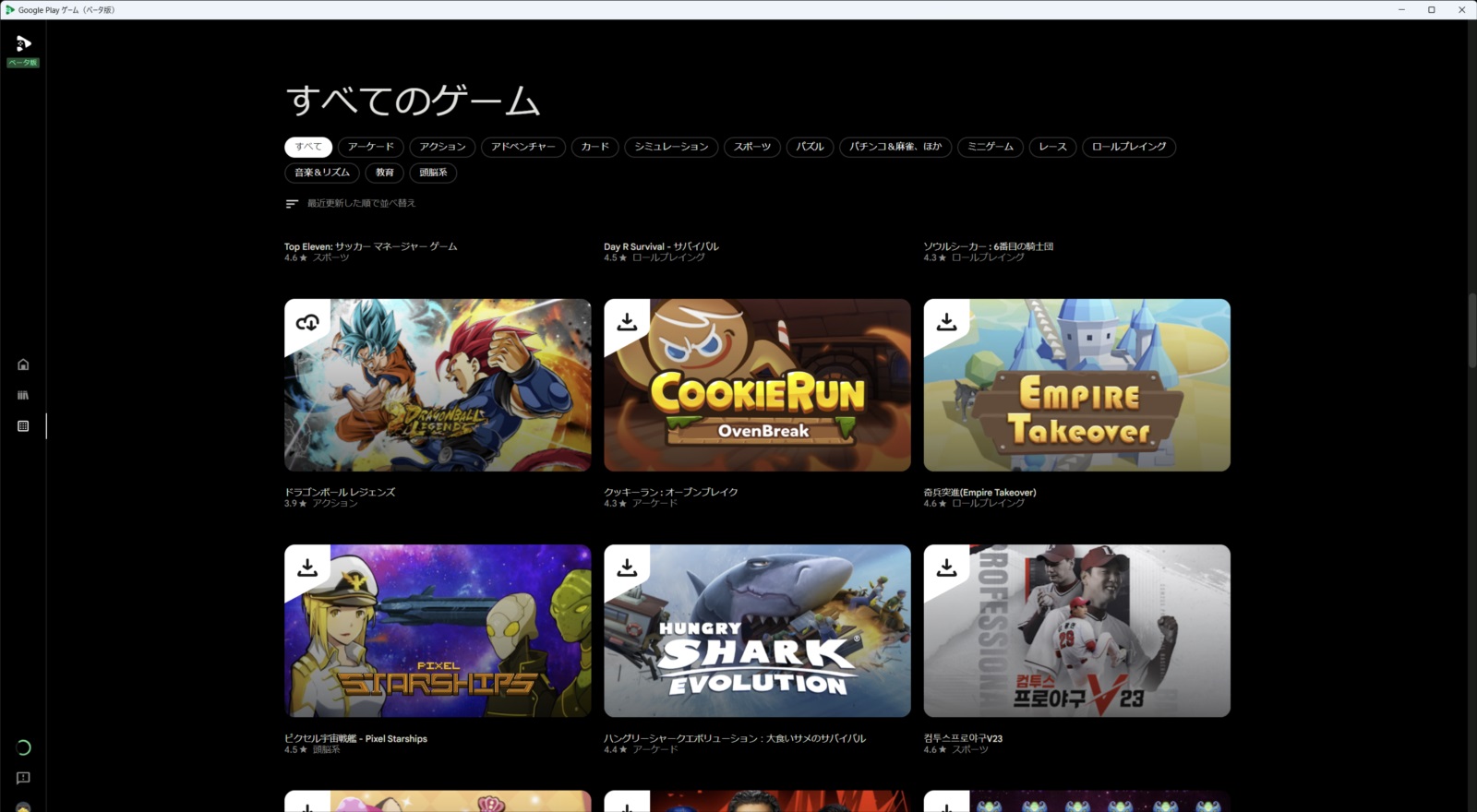The image size is (1477, 812).
Task: Select the ミニゲーム filter chip
Action: click(x=991, y=147)
